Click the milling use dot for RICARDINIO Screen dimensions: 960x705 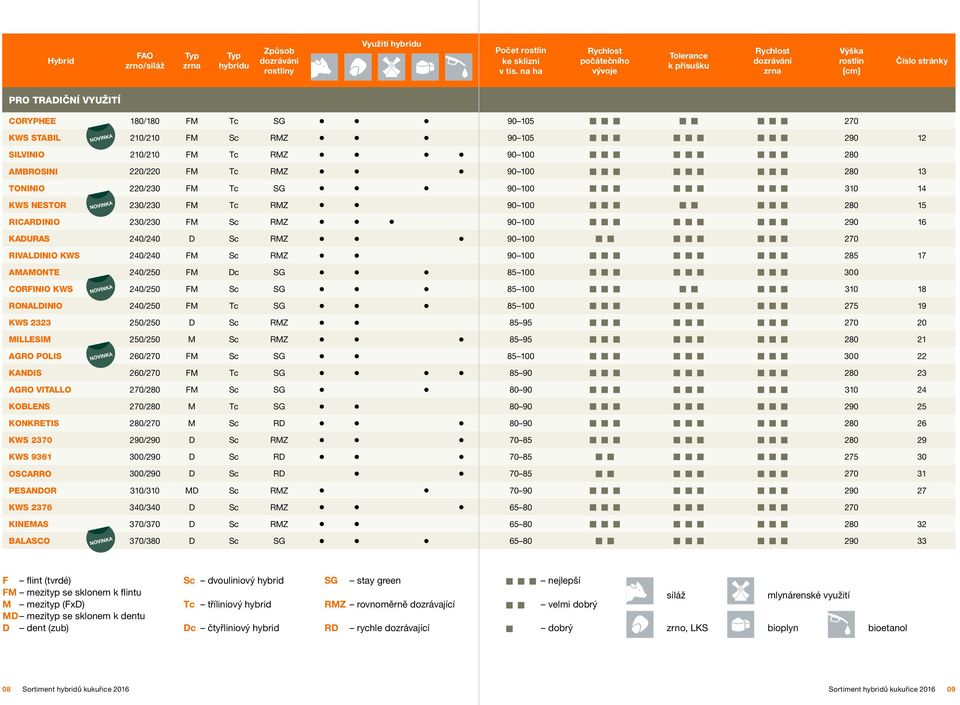tap(391, 222)
